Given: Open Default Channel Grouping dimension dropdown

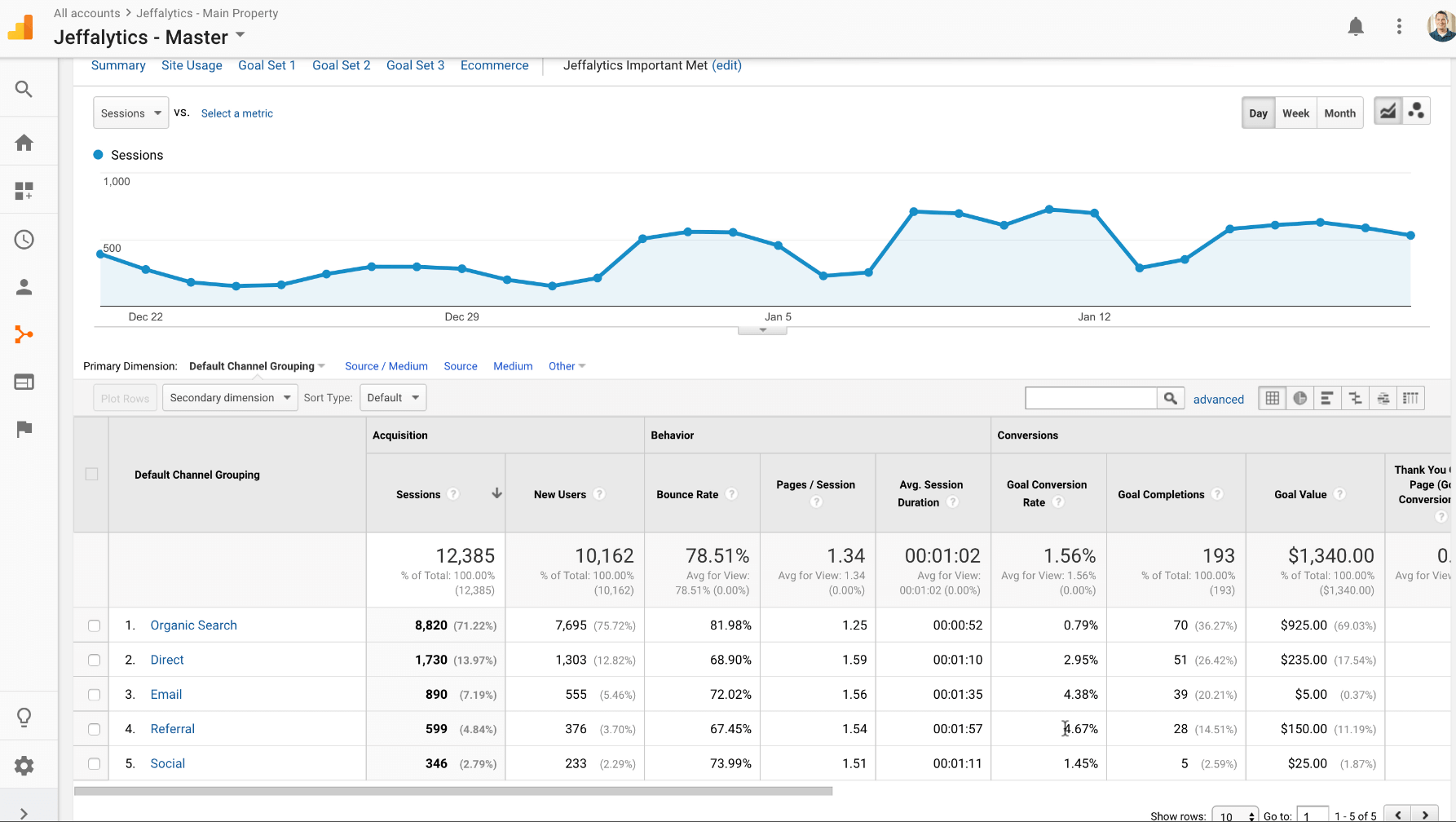Looking at the screenshot, I should [257, 366].
